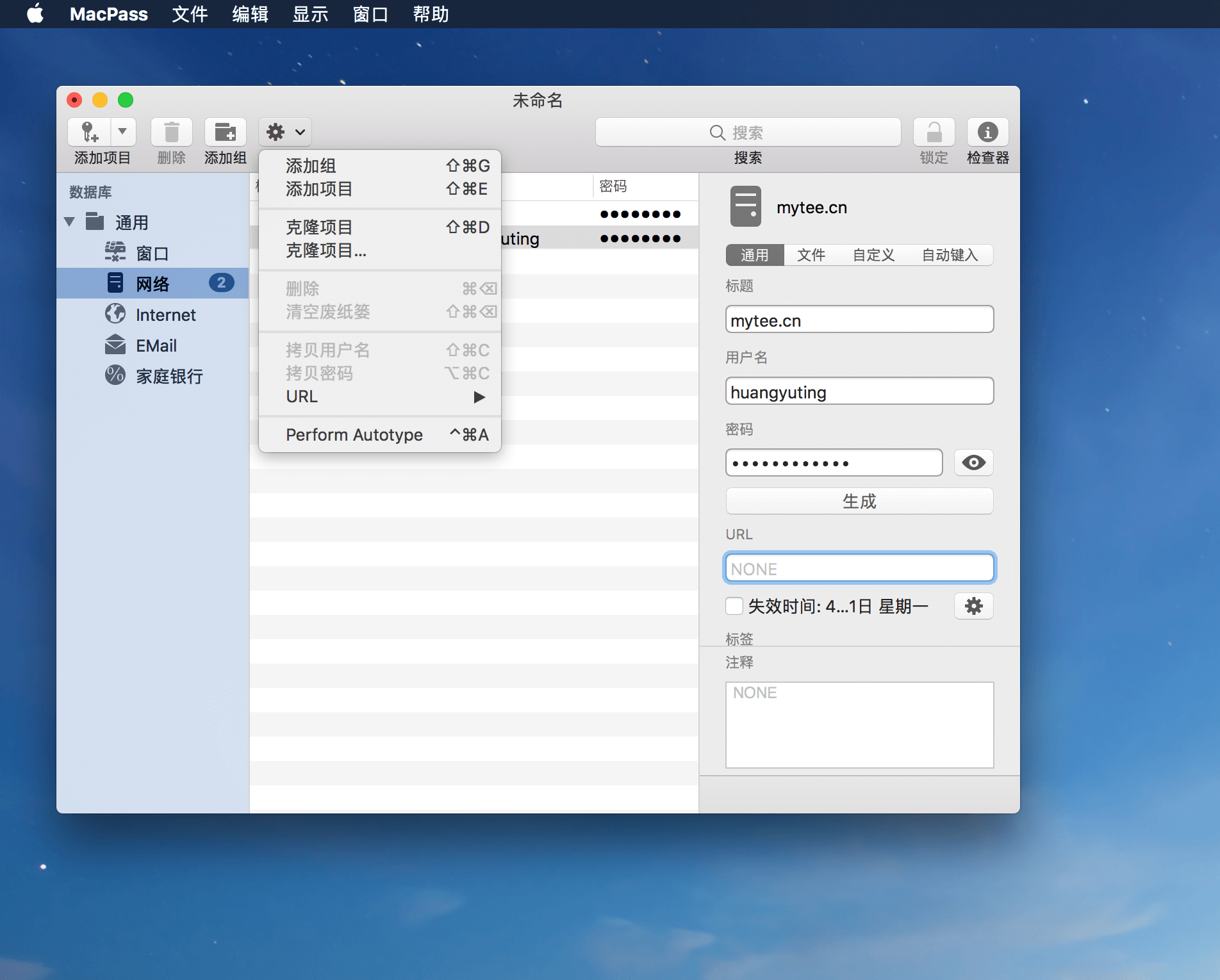This screenshot has height=980, width=1220.
Task: Click the mytee.cn title in inspector header
Action: 812,208
